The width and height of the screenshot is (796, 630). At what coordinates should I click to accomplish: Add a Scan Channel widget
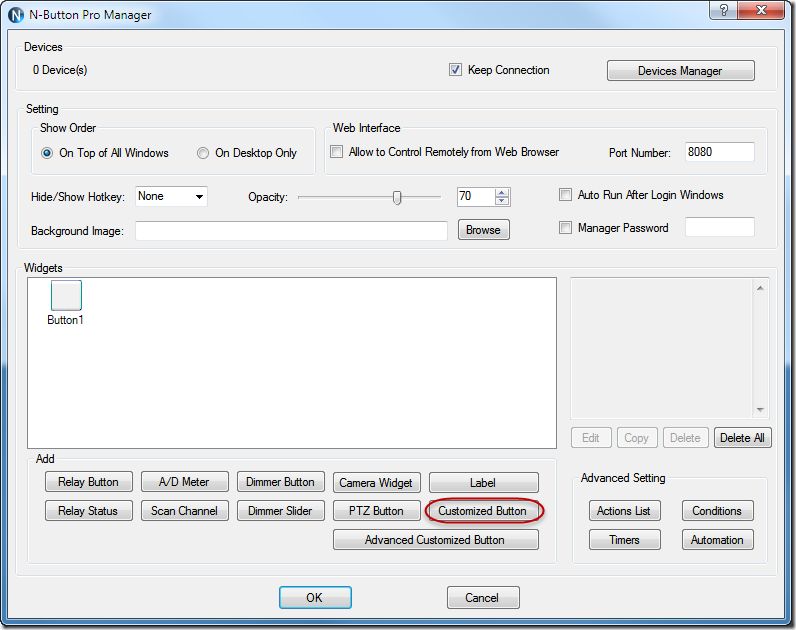(x=184, y=511)
